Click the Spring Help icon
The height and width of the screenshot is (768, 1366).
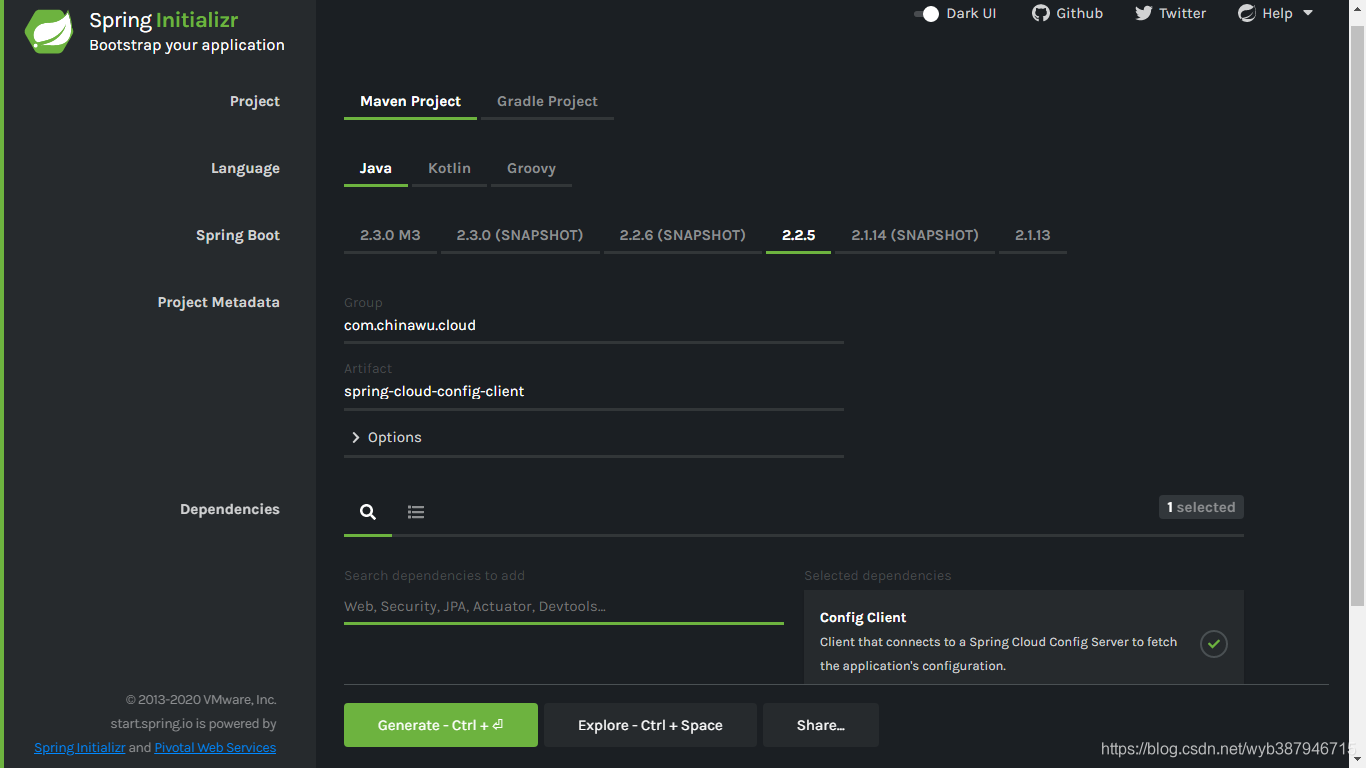tap(1247, 13)
